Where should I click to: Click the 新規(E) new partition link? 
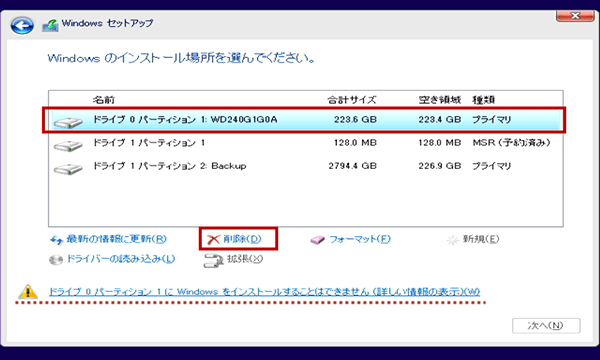(481, 239)
